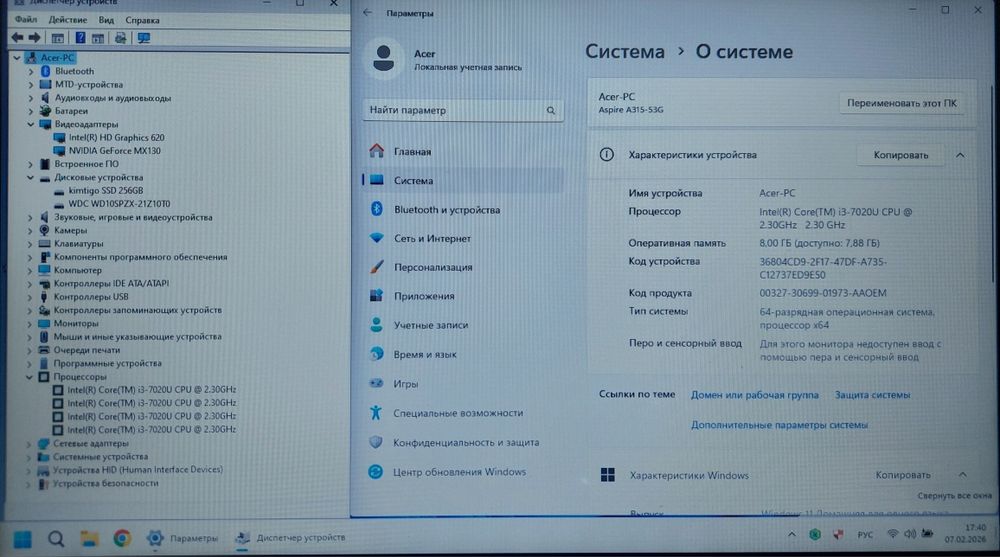Expand the Контроллеры USB node
Image resolution: width=1000 pixels, height=557 pixels.
click(30, 297)
